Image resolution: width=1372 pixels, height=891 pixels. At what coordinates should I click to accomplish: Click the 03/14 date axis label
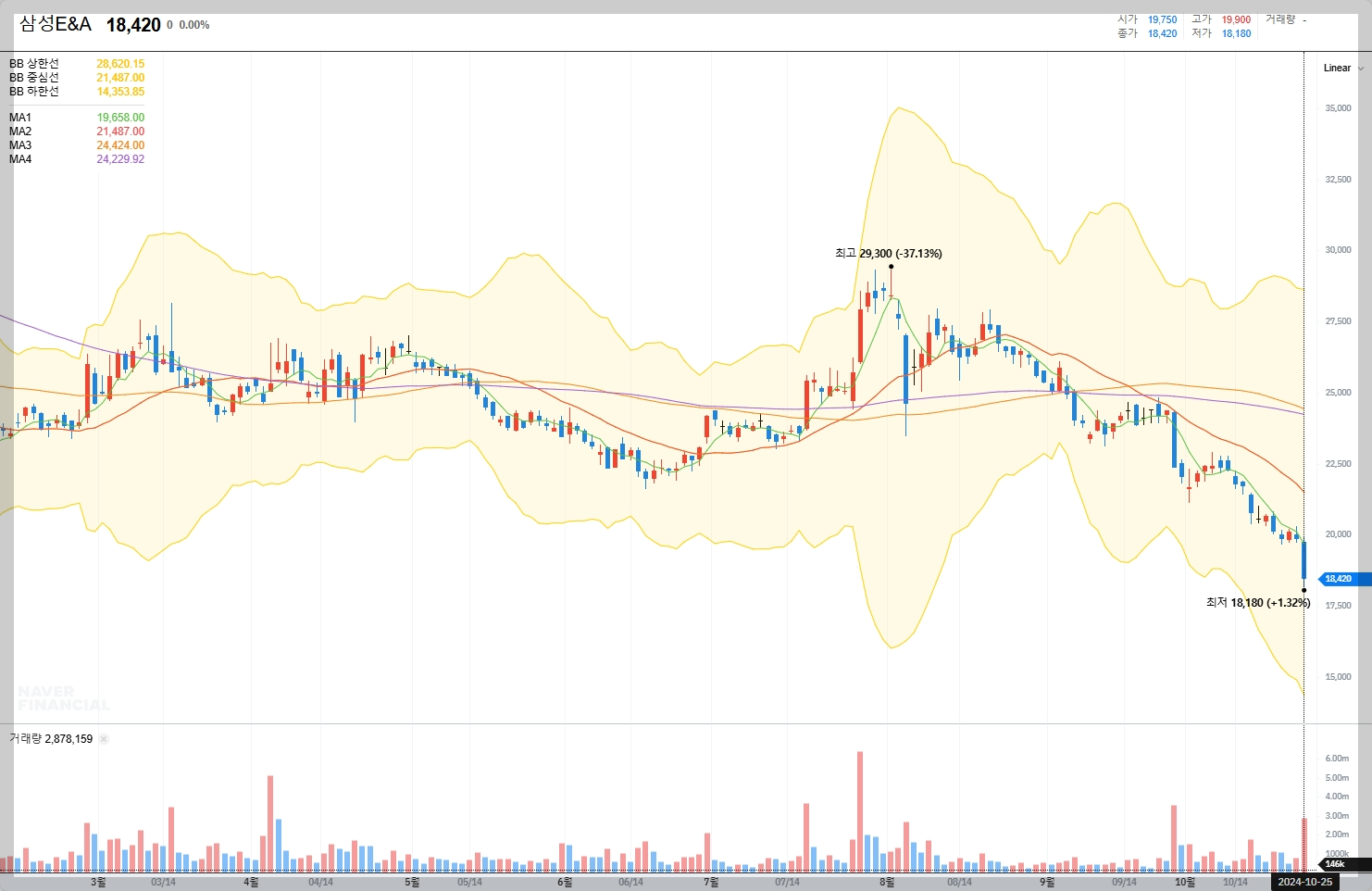163,883
